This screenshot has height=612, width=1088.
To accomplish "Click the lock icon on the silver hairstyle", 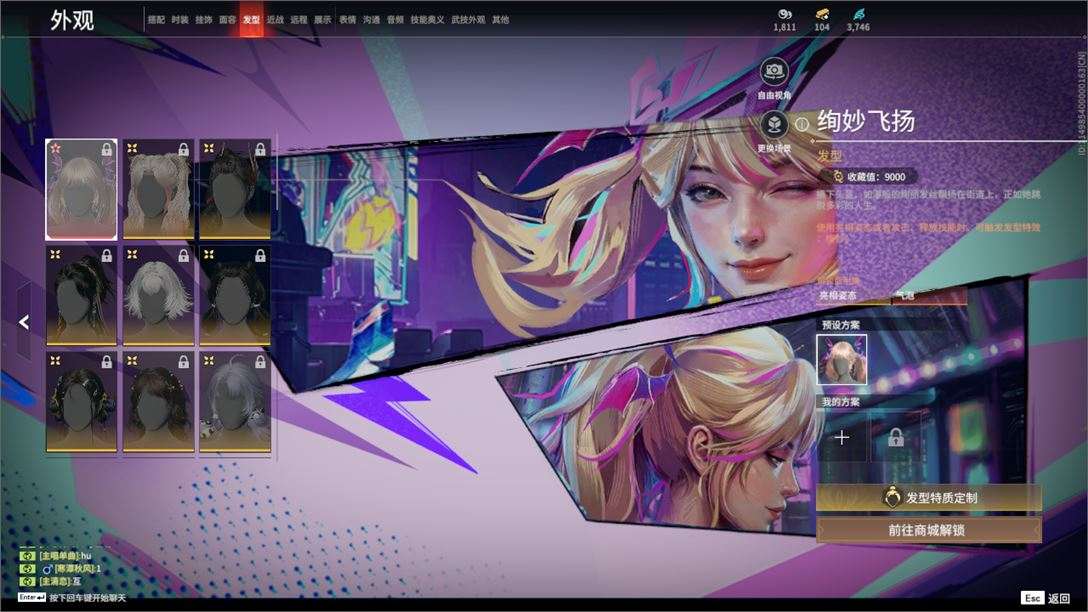I will tap(260, 362).
